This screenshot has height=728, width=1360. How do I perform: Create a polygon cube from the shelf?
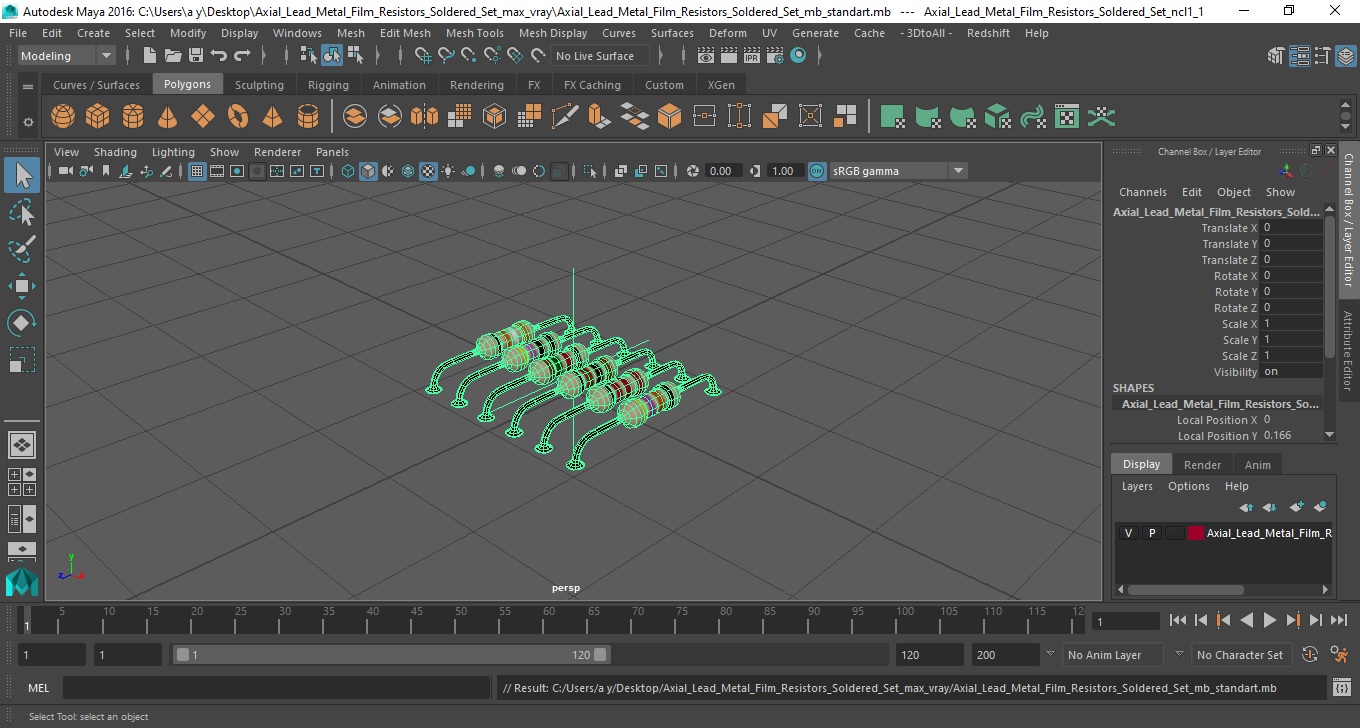tap(97, 117)
